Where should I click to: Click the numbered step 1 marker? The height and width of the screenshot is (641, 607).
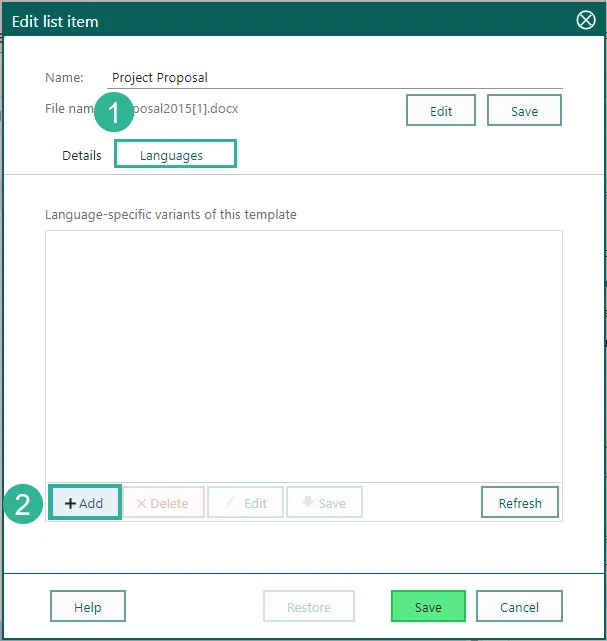pyautogui.click(x=114, y=113)
